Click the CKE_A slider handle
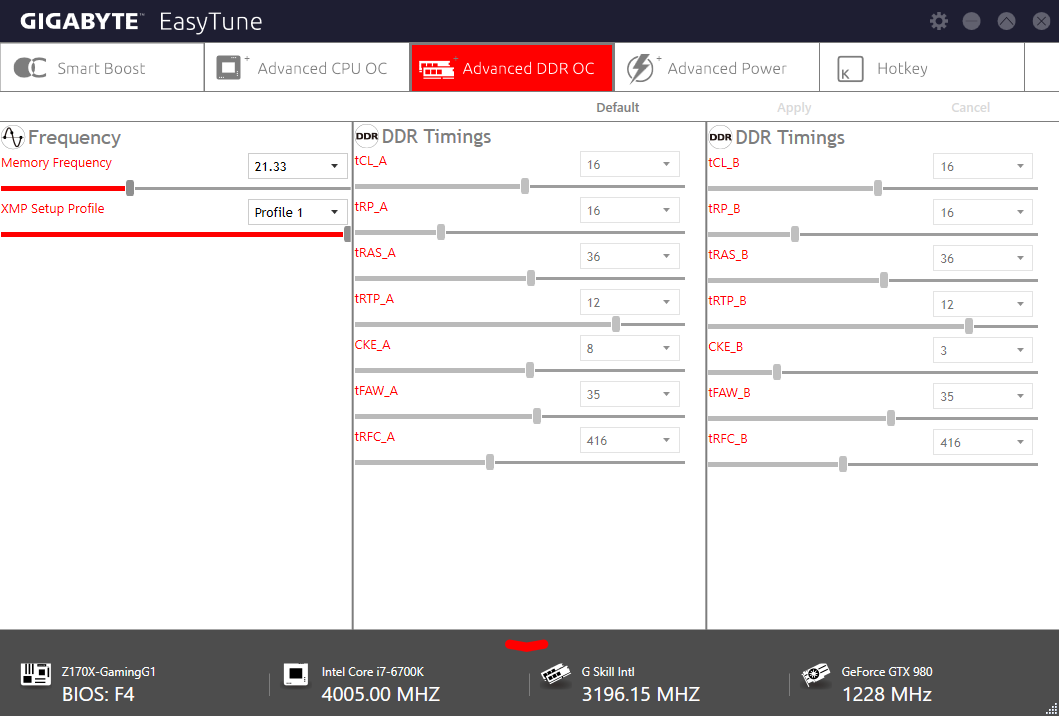This screenshot has width=1059, height=716. click(530, 370)
